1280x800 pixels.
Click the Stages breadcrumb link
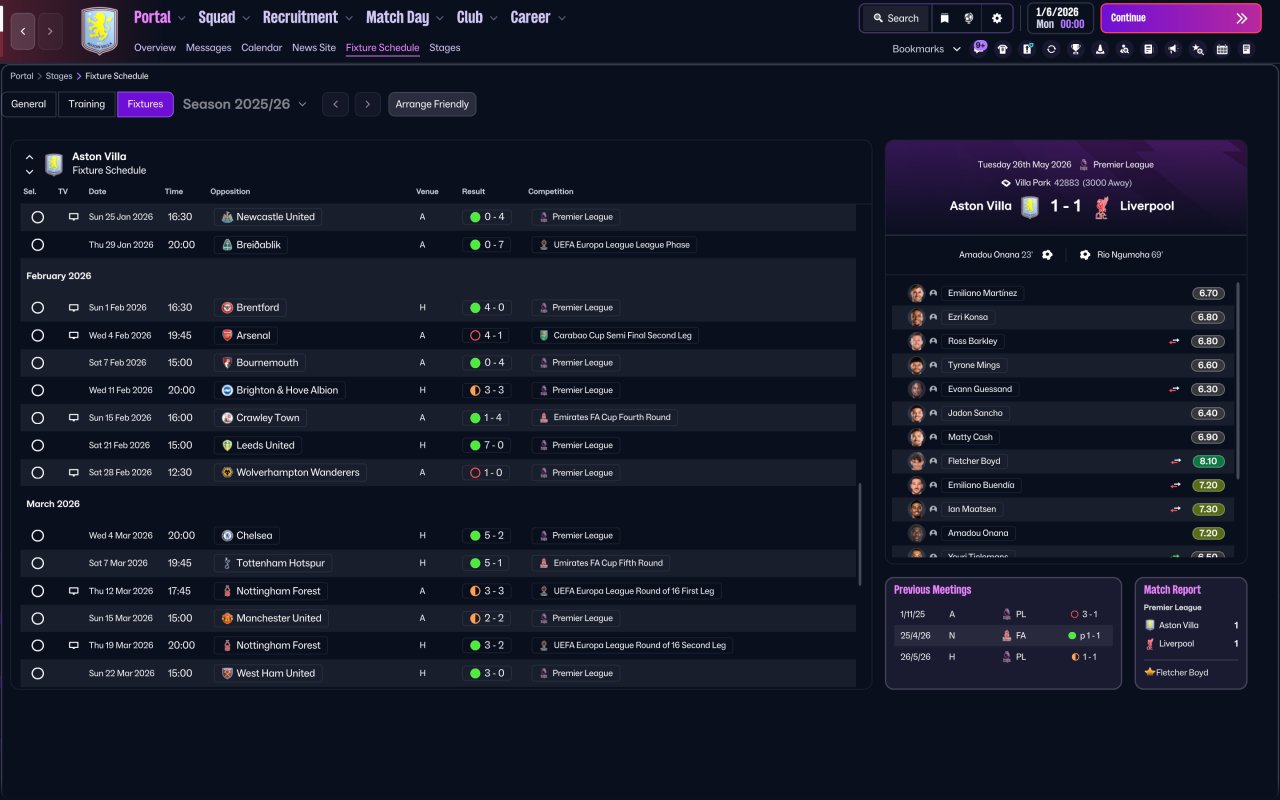pyautogui.click(x=59, y=76)
